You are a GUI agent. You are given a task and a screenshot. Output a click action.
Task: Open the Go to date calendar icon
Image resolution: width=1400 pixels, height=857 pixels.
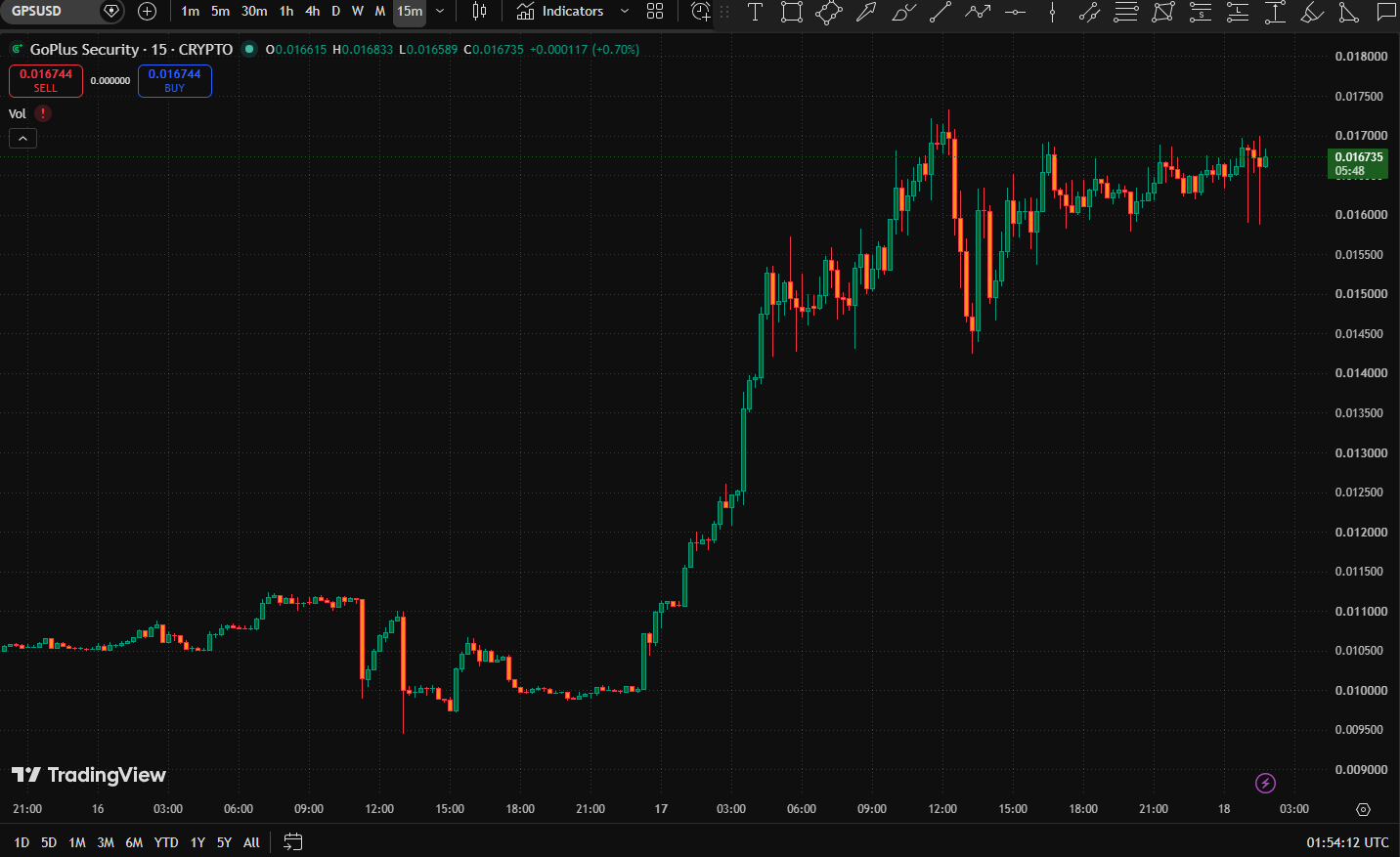coord(293,842)
